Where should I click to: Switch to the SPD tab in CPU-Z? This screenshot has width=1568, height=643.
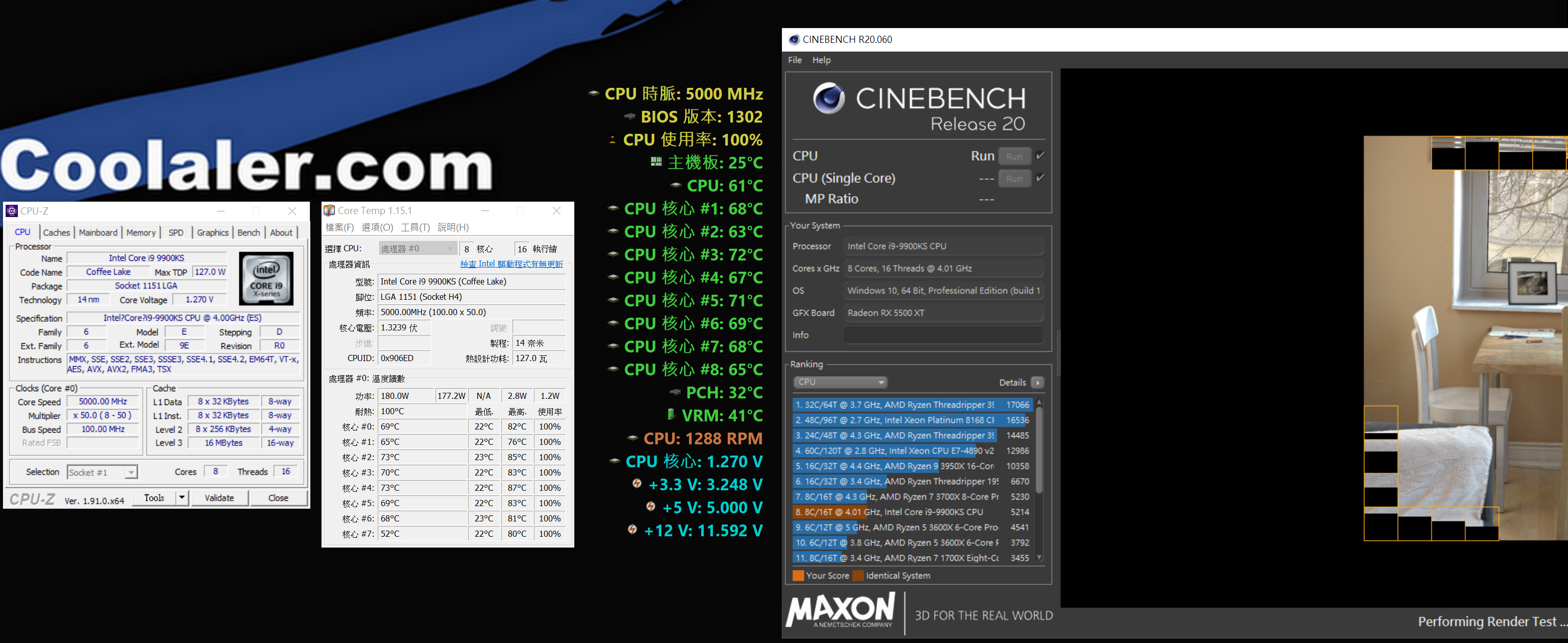tap(176, 232)
